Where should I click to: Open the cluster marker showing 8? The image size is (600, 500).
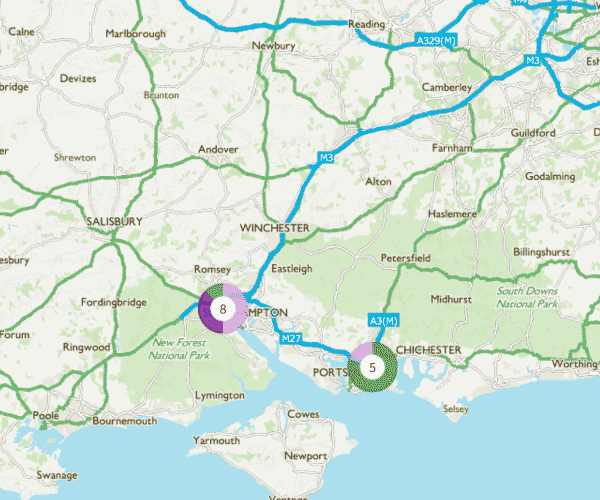tap(223, 309)
